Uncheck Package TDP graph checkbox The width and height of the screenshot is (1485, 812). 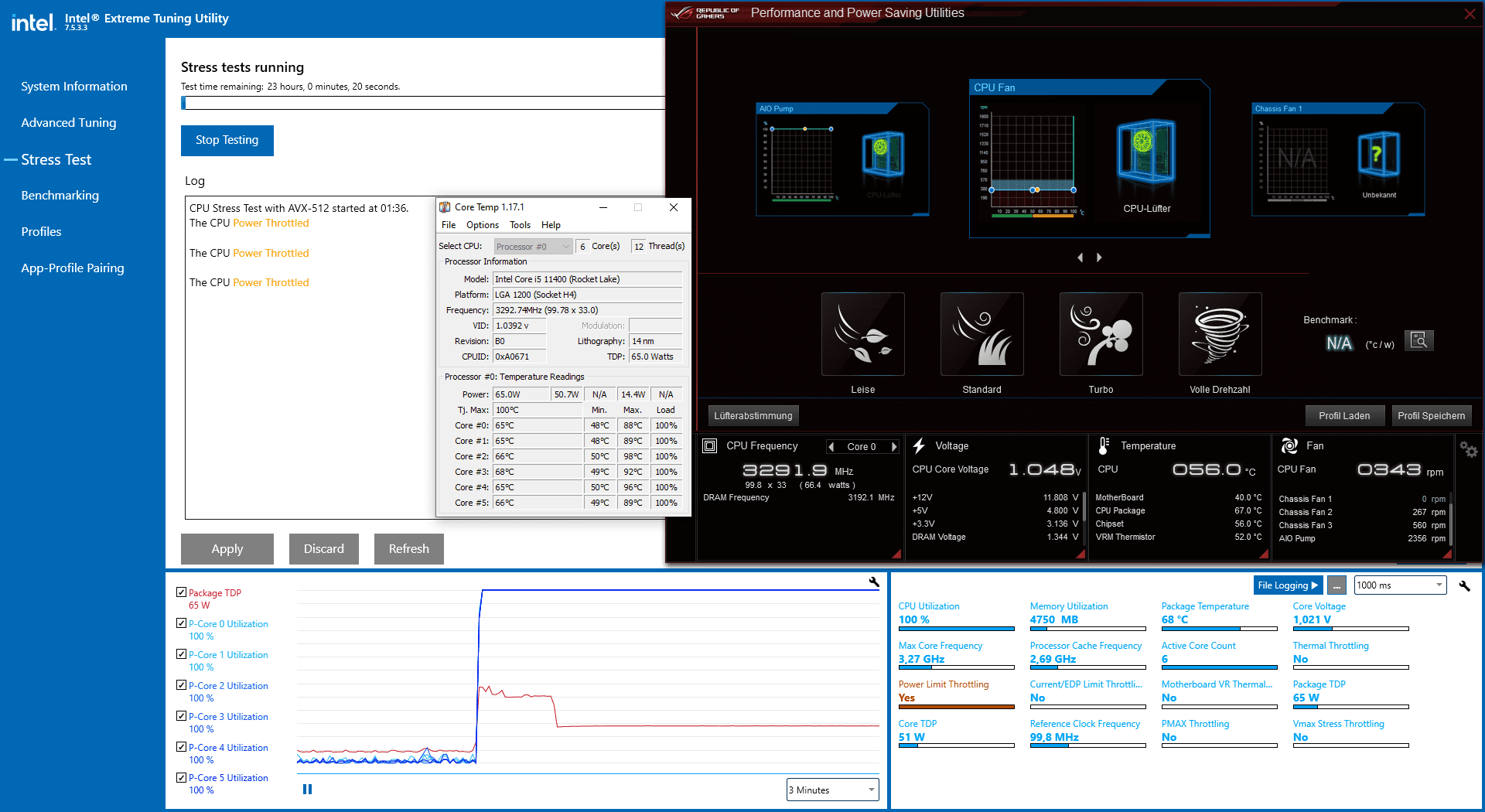point(181,592)
